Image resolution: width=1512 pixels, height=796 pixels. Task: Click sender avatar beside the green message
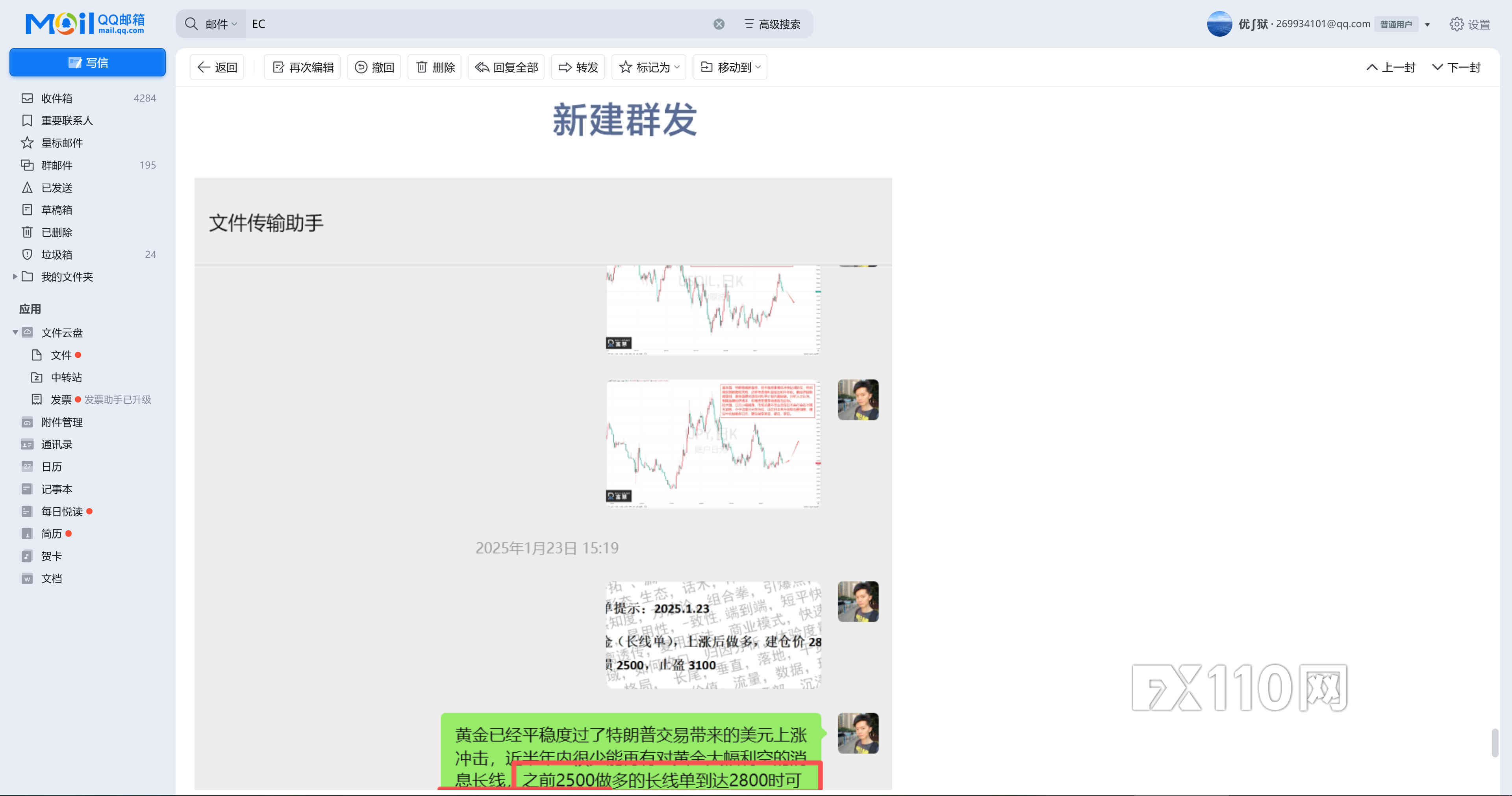point(858,733)
